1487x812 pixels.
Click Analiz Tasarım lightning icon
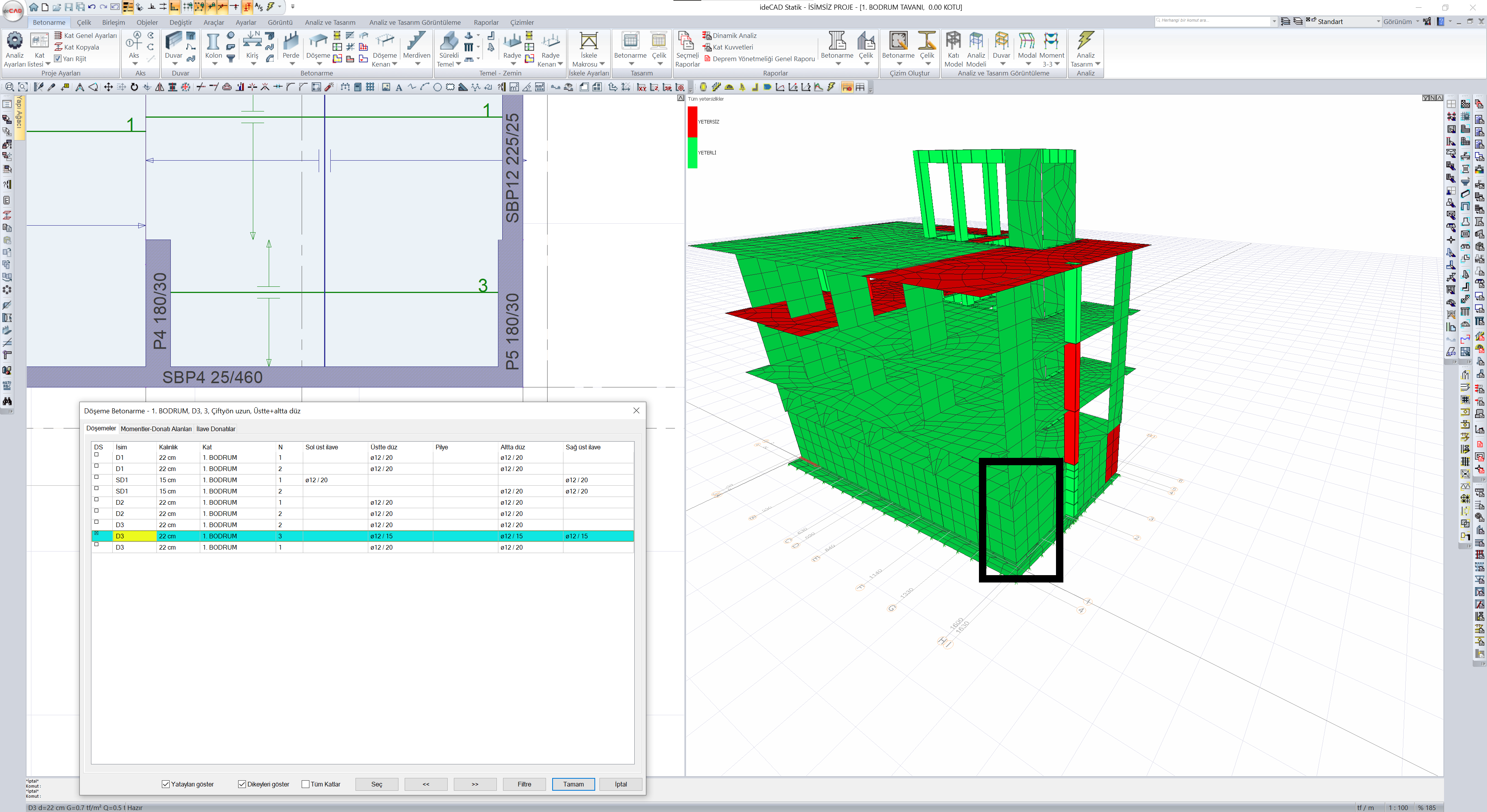(1085, 40)
